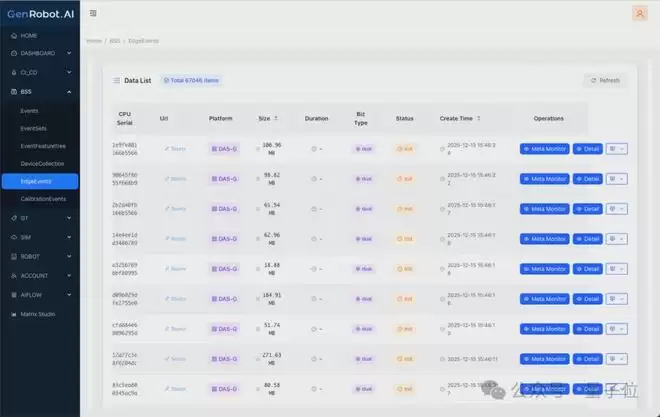
Task: Select EventSets in the BSS submenu
Action: point(34,128)
